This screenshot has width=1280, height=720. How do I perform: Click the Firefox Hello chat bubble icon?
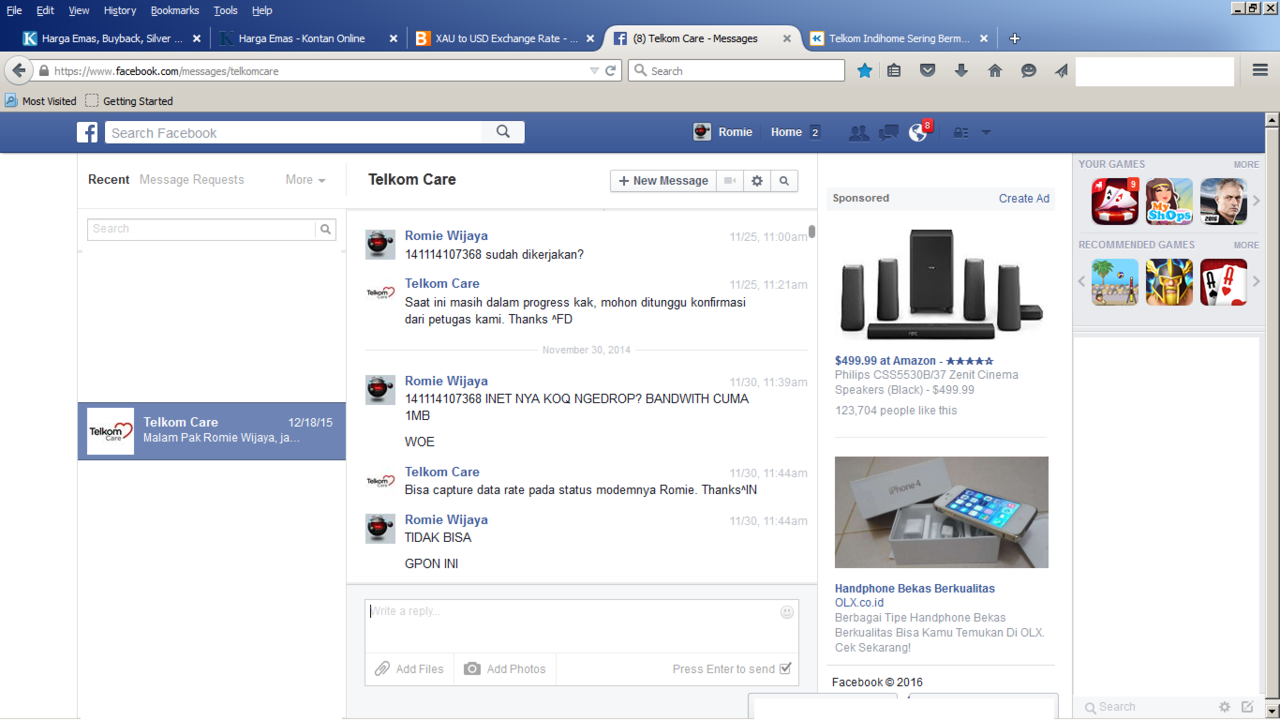[x=1028, y=71]
